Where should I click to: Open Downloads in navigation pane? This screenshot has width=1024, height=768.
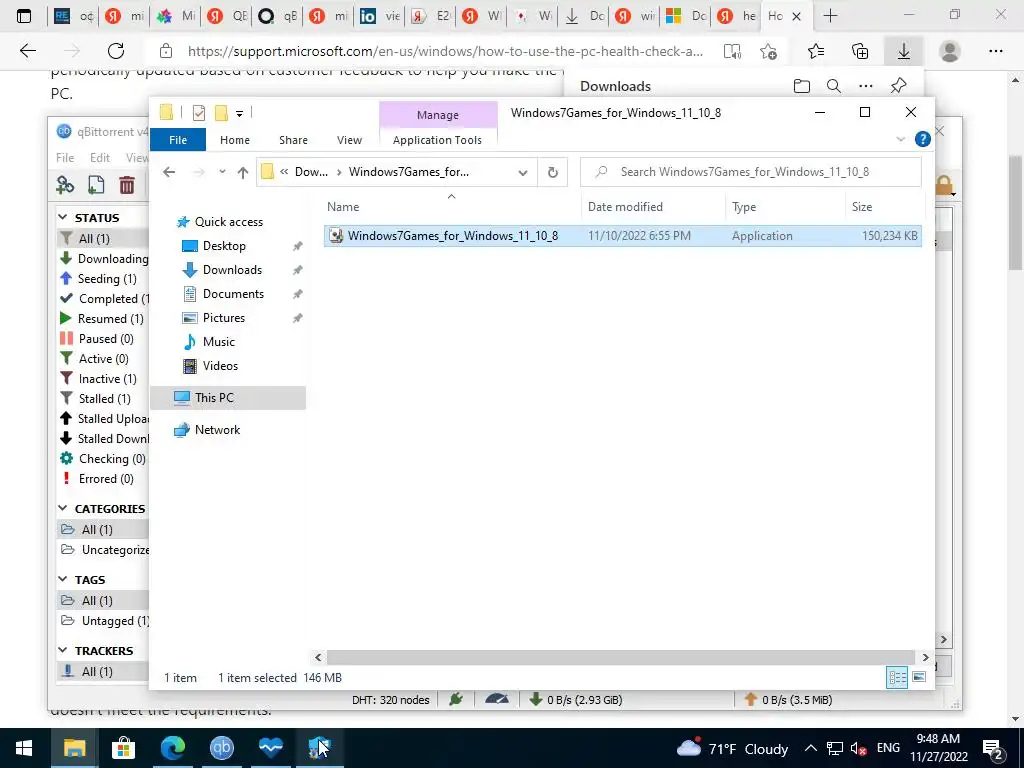[x=232, y=270]
